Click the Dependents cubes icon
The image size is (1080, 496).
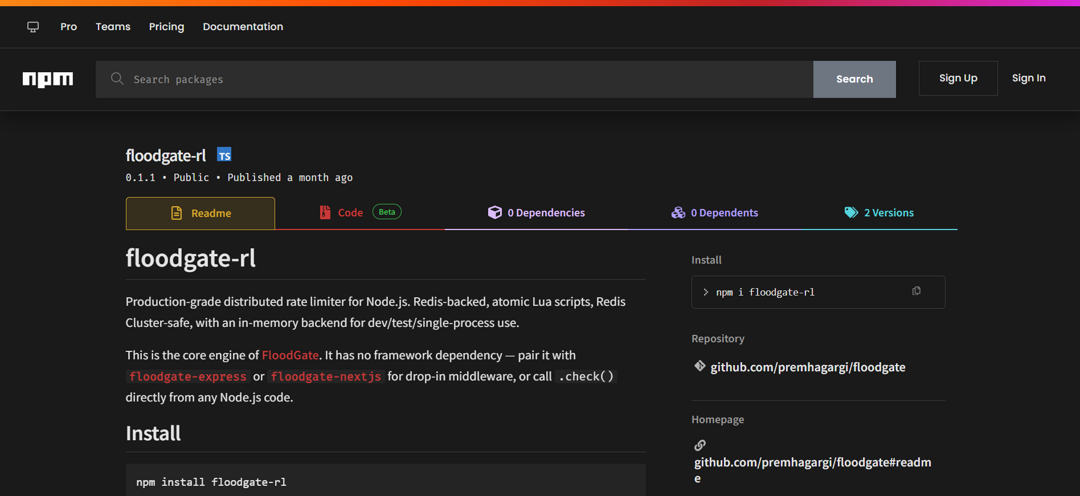coord(678,213)
